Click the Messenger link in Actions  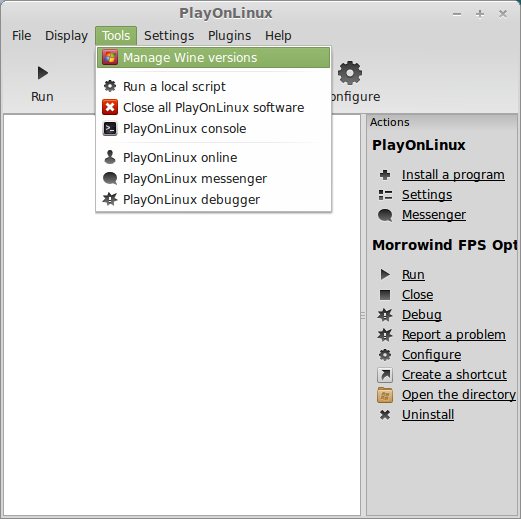(434, 215)
